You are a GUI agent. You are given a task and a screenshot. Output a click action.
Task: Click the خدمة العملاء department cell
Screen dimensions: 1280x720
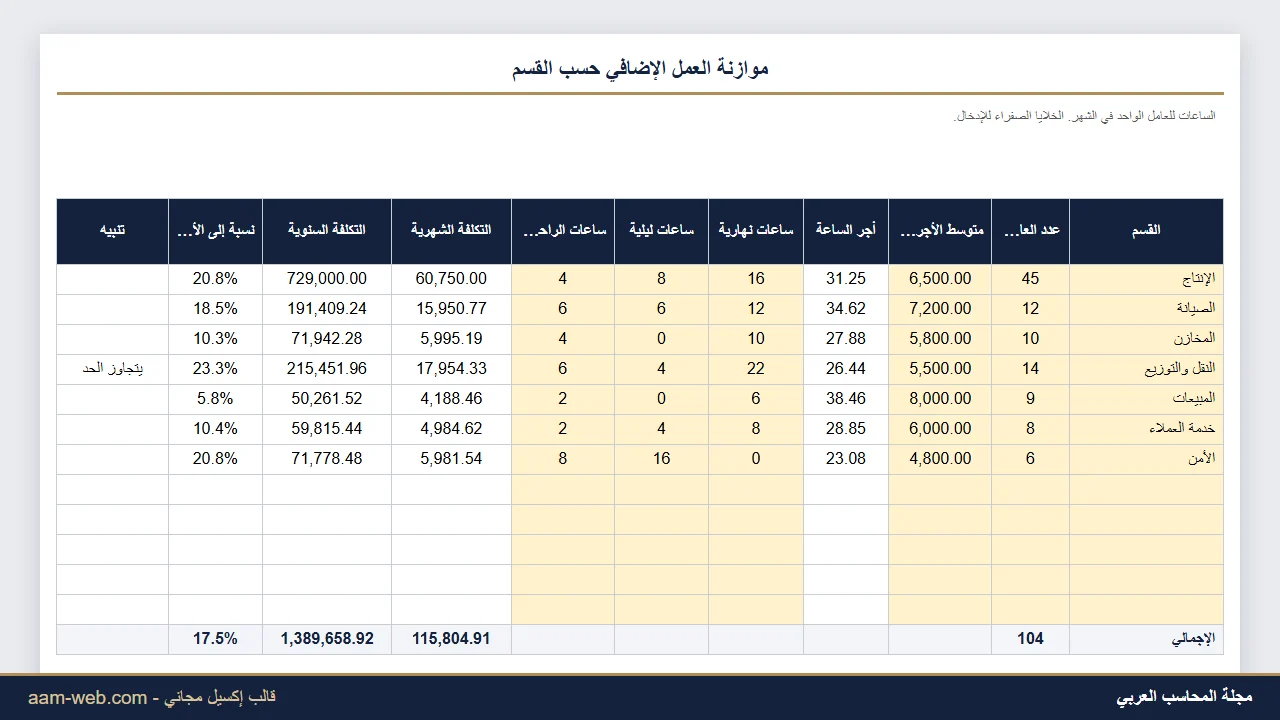tap(1146, 429)
